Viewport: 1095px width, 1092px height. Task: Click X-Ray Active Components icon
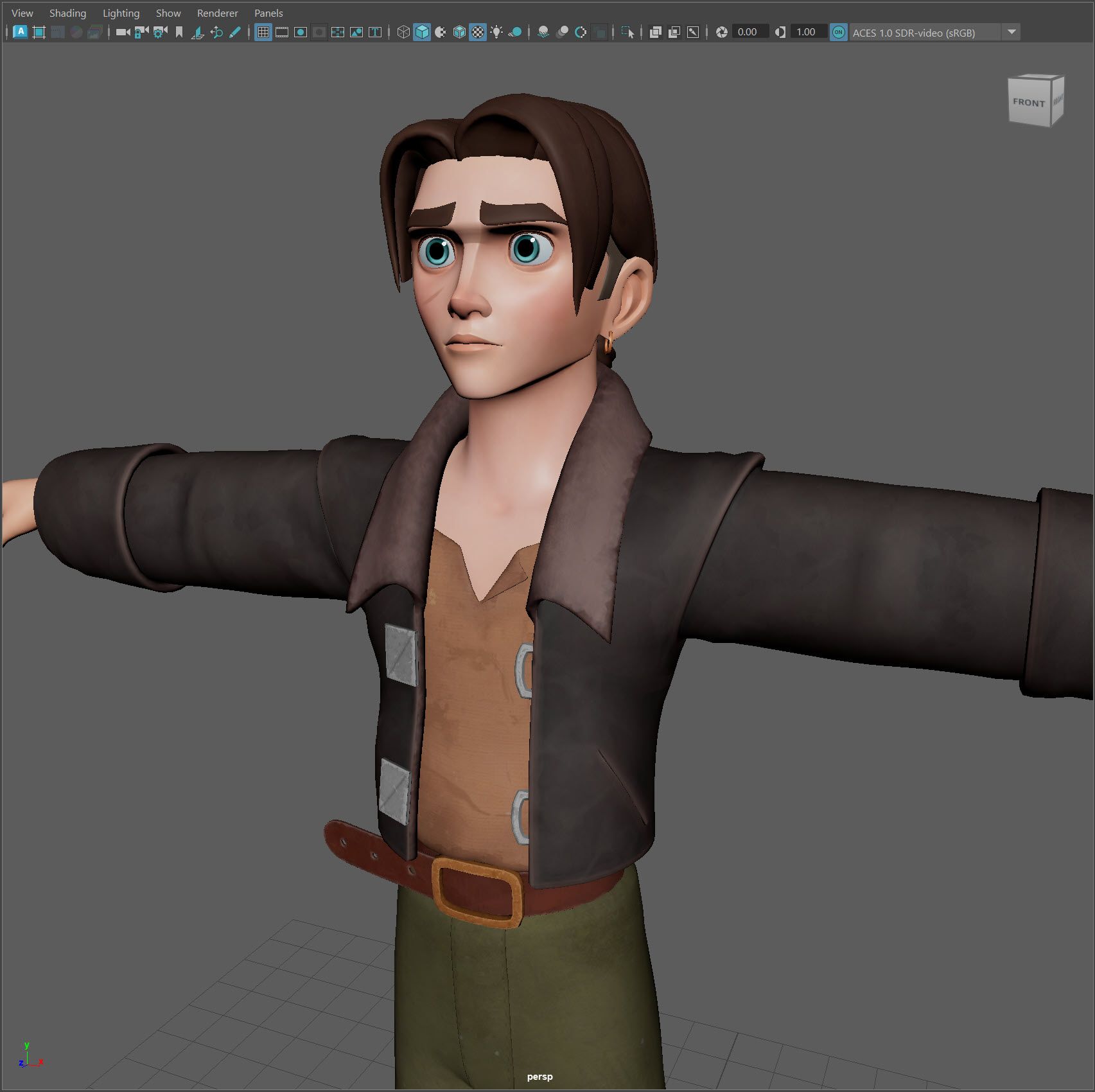coord(674,31)
